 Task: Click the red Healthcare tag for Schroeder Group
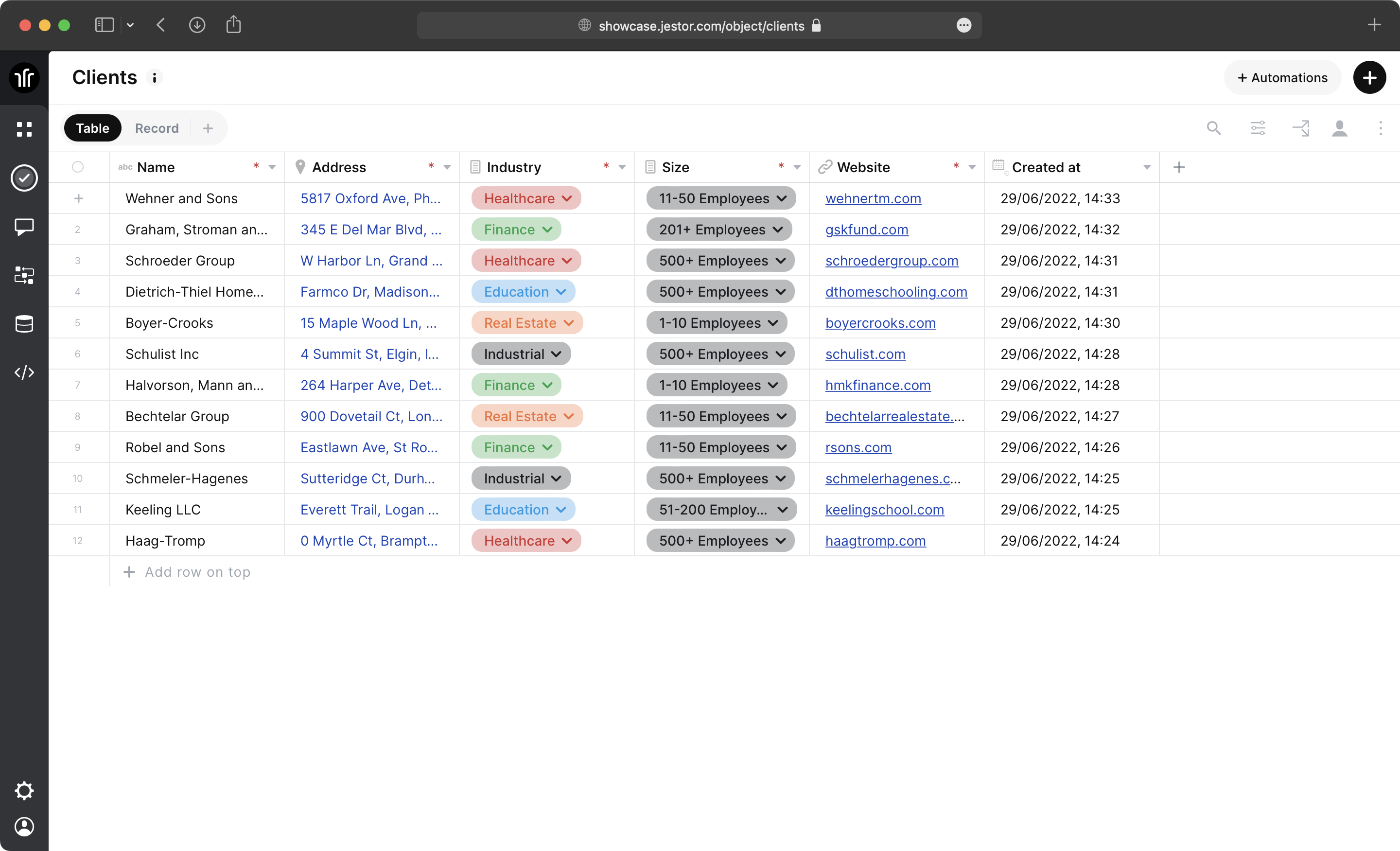[x=526, y=260]
